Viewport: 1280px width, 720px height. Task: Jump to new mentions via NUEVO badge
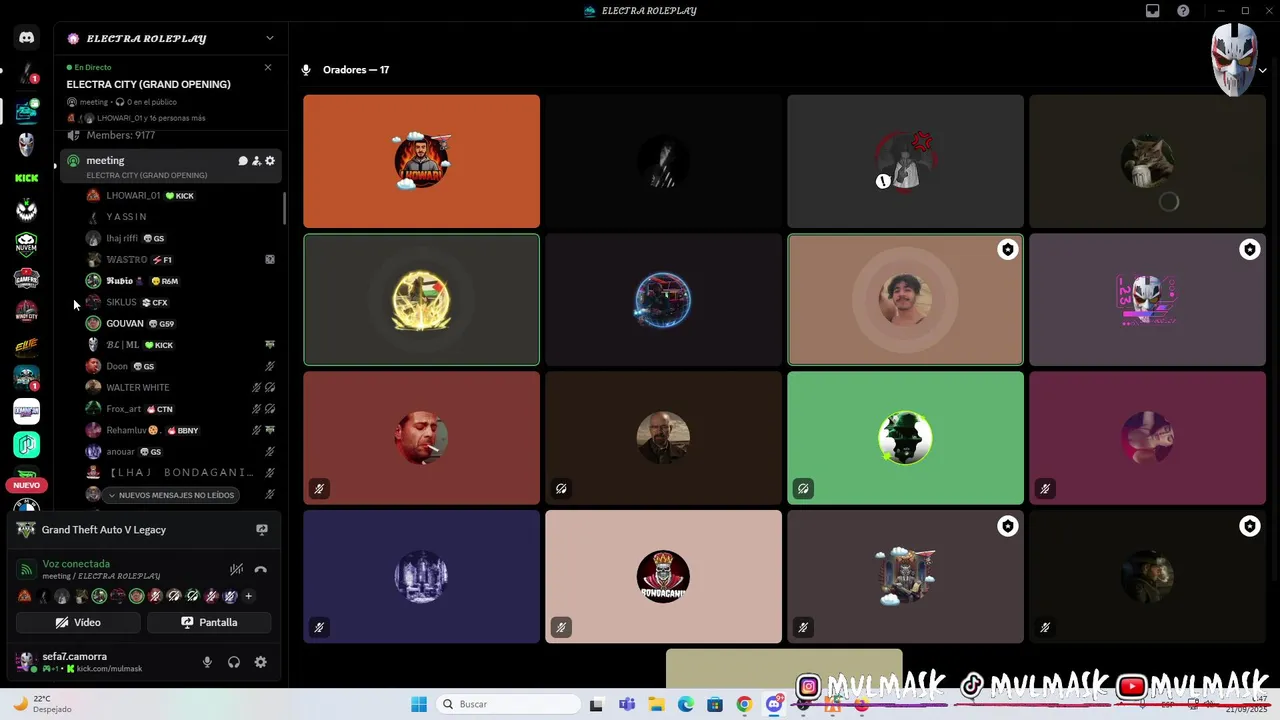pyautogui.click(x=27, y=485)
